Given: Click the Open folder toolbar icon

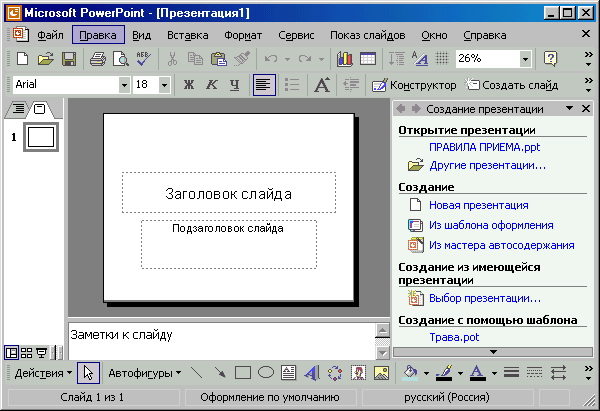Looking at the screenshot, I should pos(46,59).
